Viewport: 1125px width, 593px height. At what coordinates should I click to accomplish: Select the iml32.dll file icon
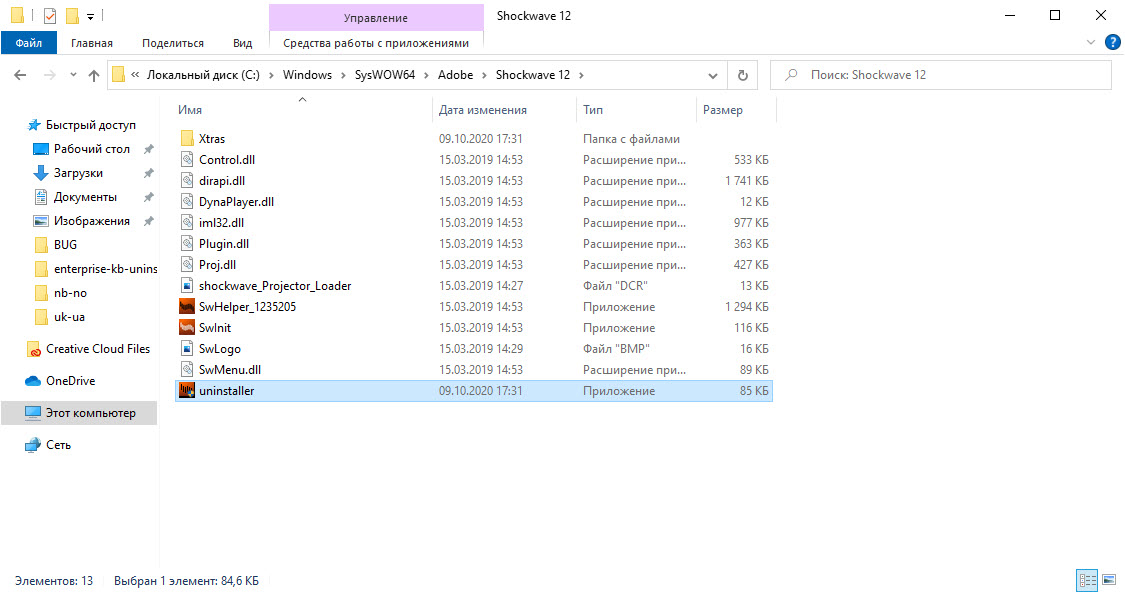(187, 222)
